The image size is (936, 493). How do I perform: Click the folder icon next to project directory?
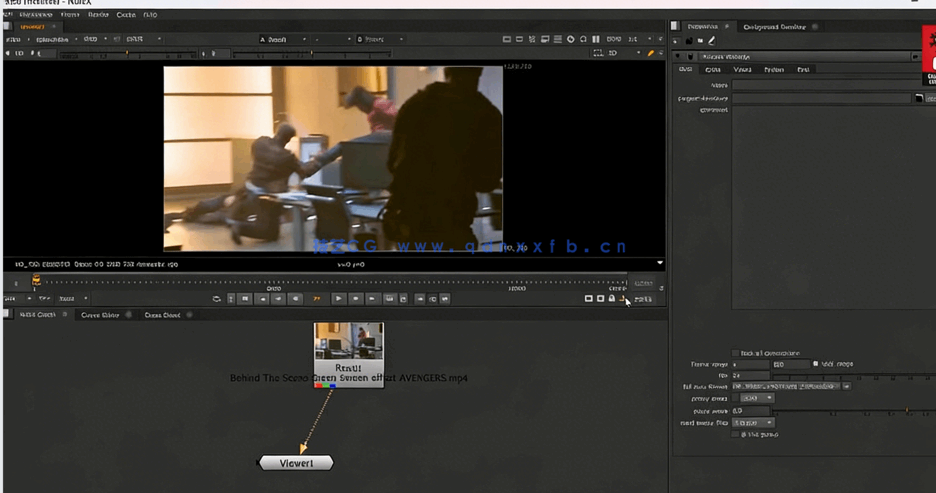918,98
